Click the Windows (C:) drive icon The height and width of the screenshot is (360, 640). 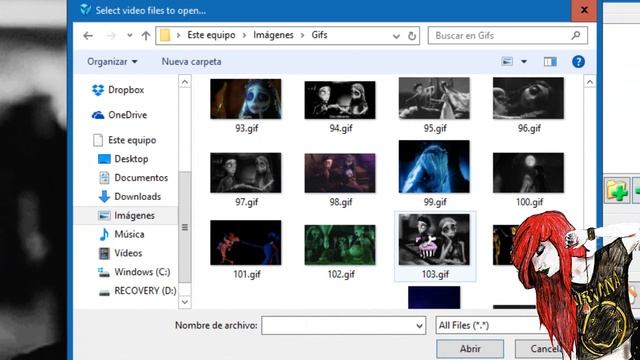click(104, 272)
